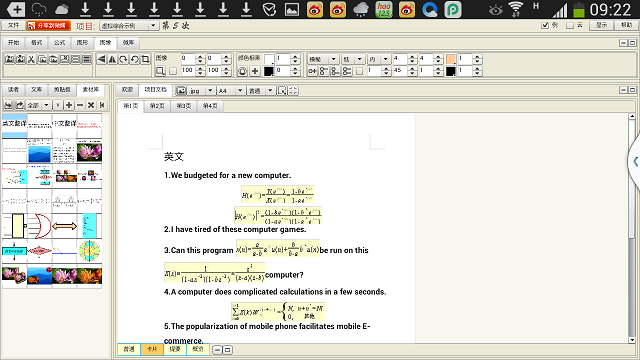Select the crop tool icon
The image size is (640, 360).
145,59
